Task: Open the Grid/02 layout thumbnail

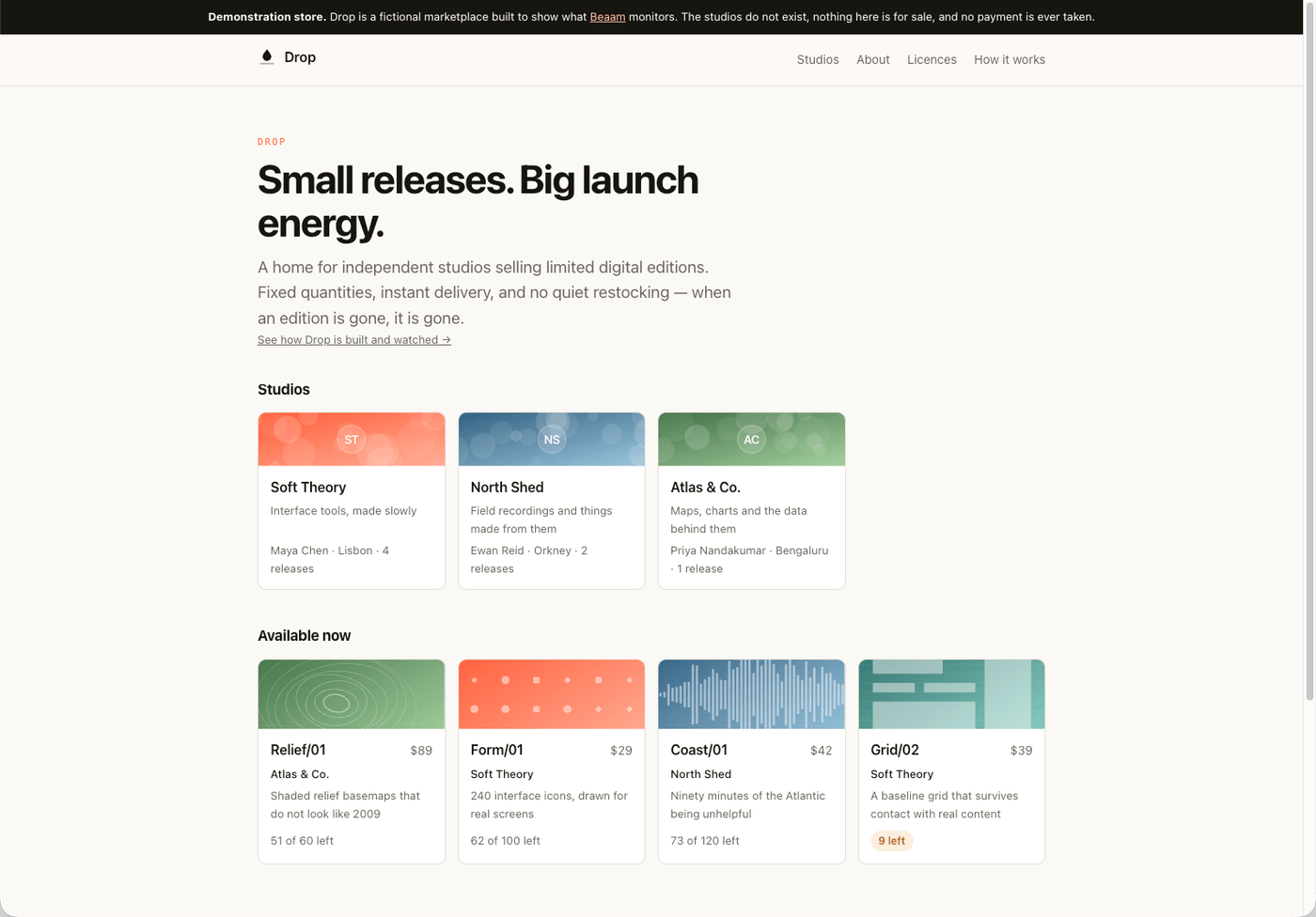Action: [951, 694]
